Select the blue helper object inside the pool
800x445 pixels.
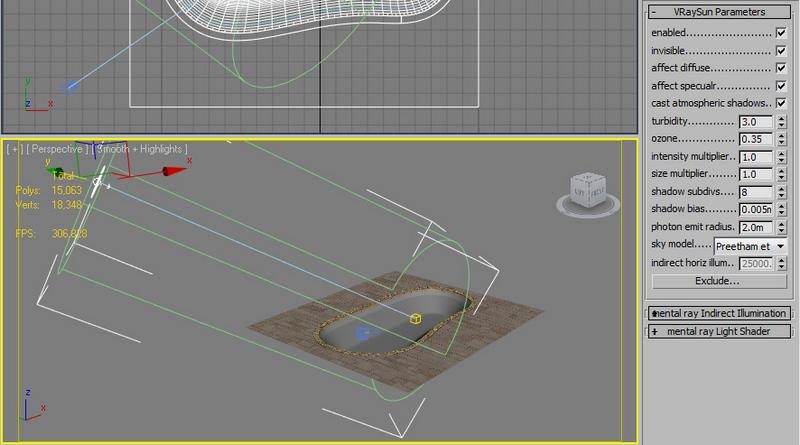pyautogui.click(x=362, y=333)
